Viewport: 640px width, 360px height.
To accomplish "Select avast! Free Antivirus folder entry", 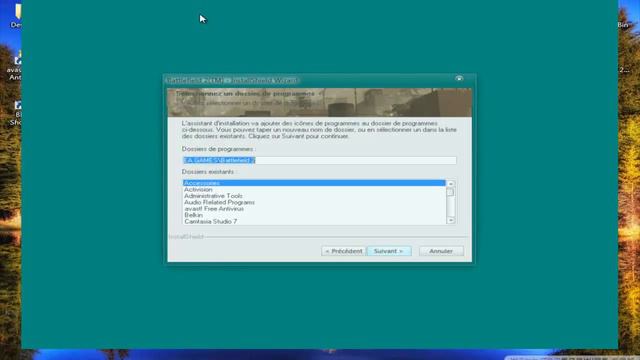I will click(314, 209).
